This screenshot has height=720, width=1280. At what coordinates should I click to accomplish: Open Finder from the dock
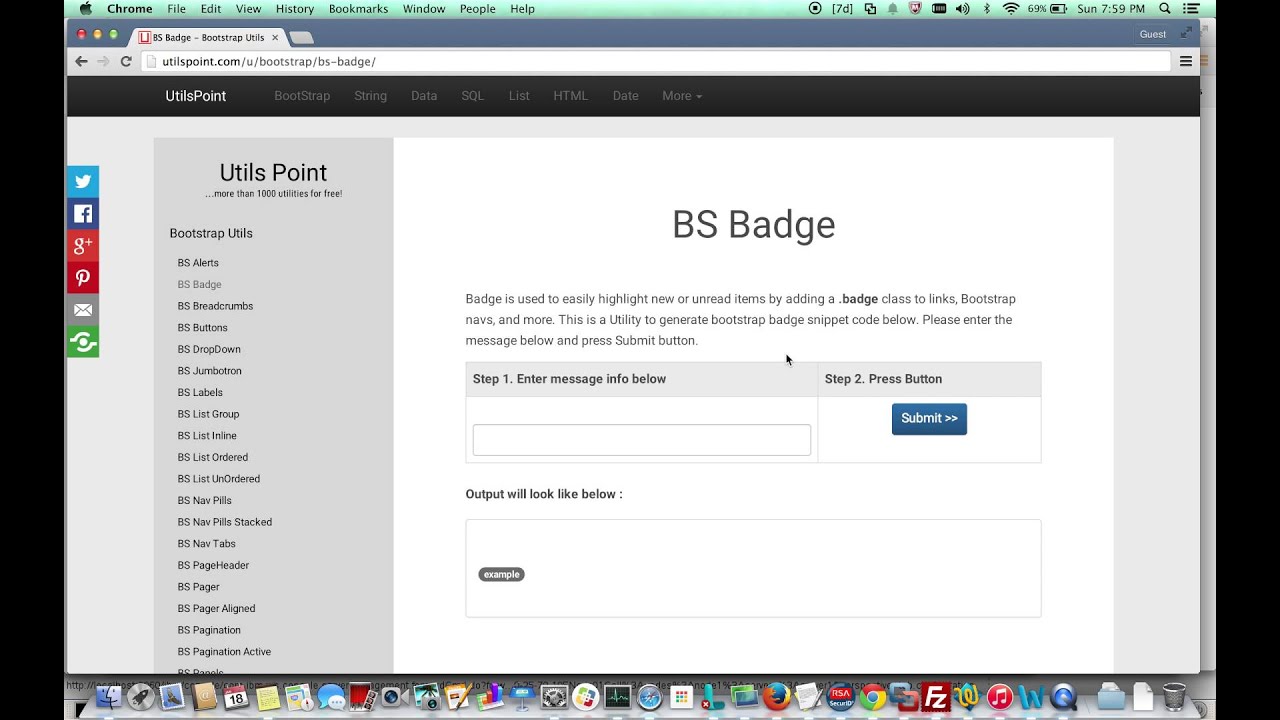[109, 697]
